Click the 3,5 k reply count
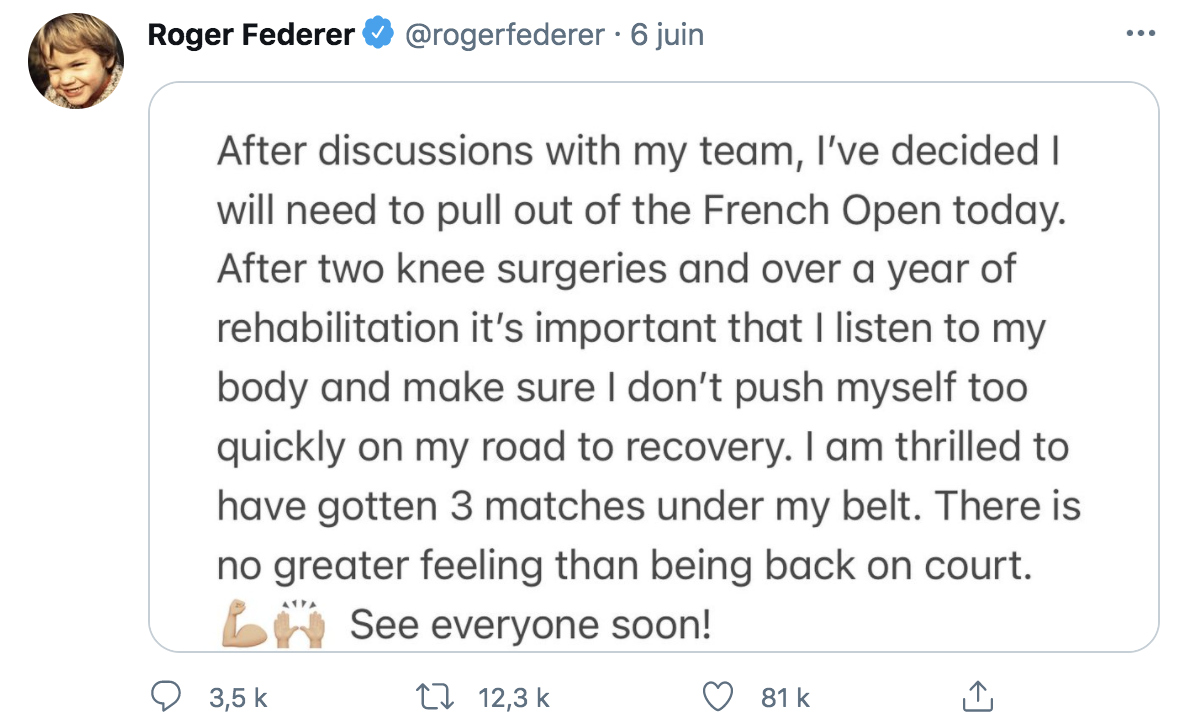 238,698
